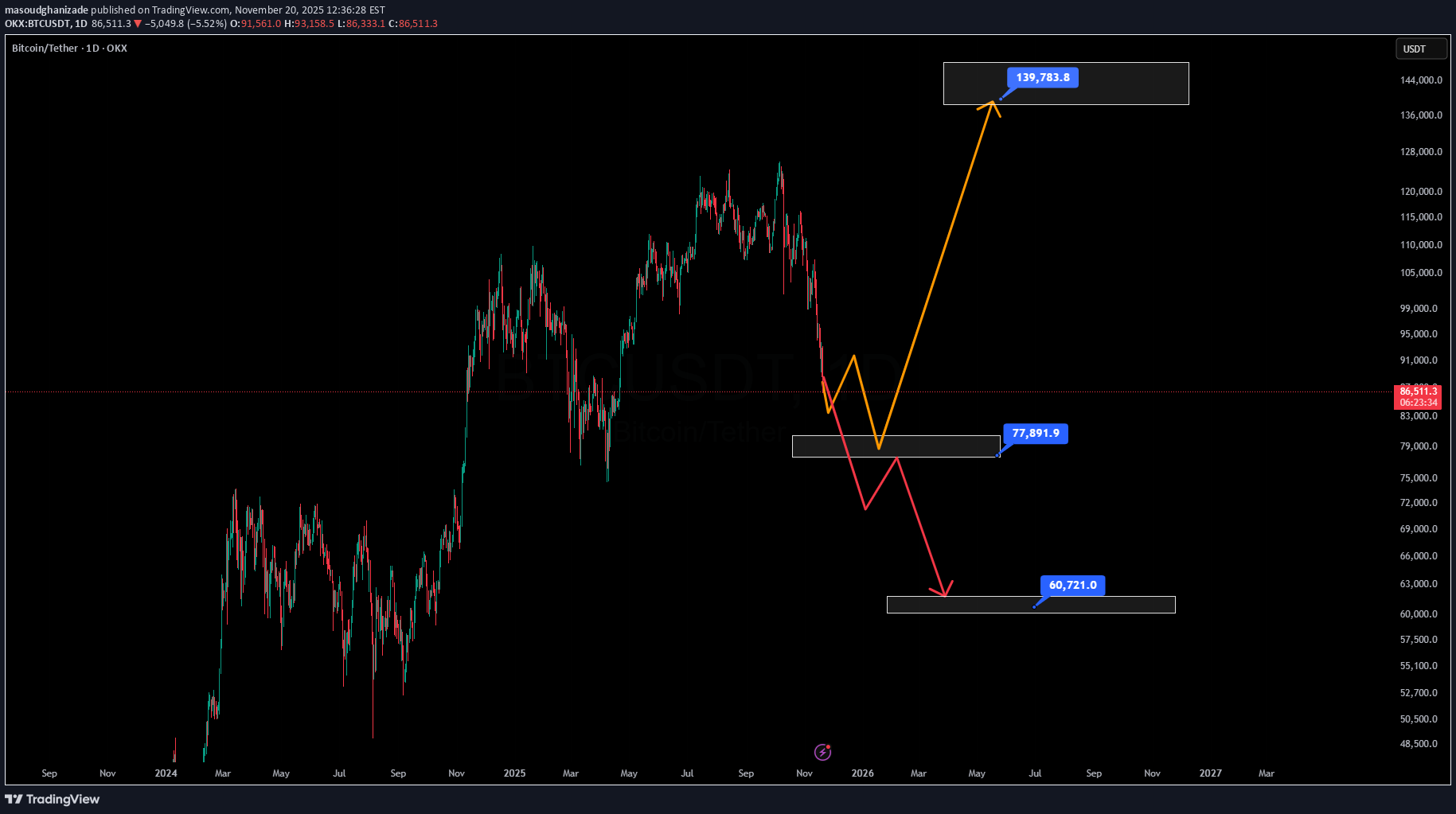Click the 2025 label on time axis
This screenshot has width=1456, height=814.
pyautogui.click(x=514, y=773)
